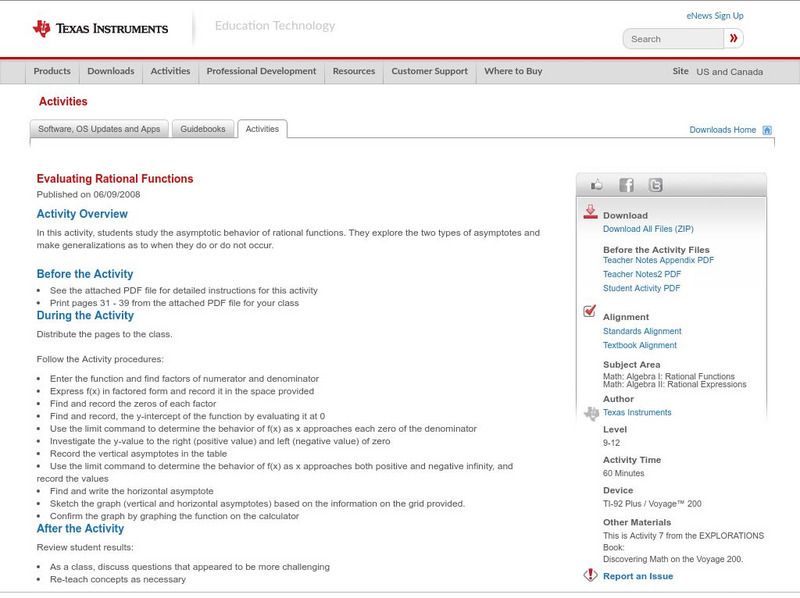Open the Resources menu
800x598 pixels.
point(354,71)
